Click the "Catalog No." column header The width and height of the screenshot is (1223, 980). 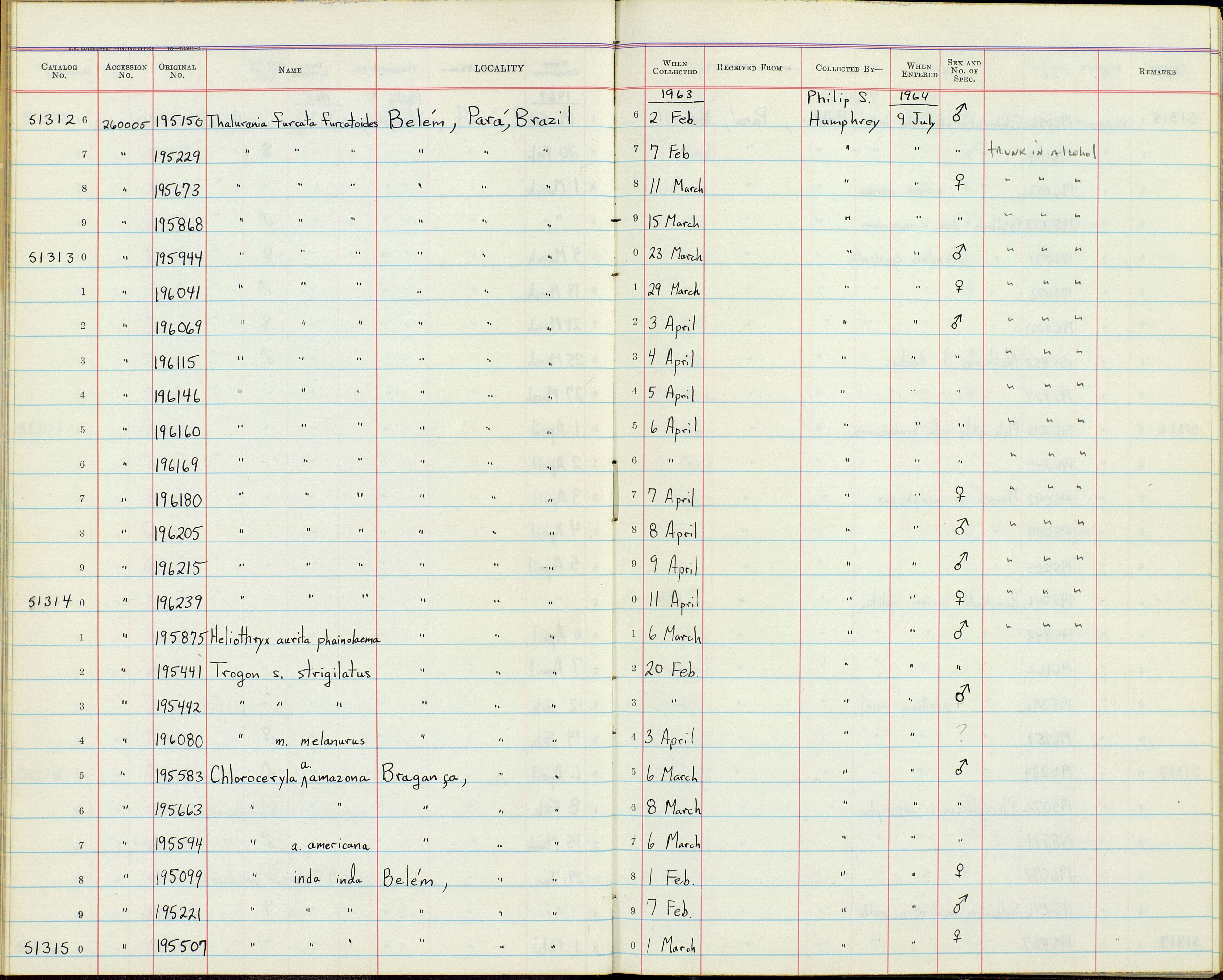pos(59,71)
